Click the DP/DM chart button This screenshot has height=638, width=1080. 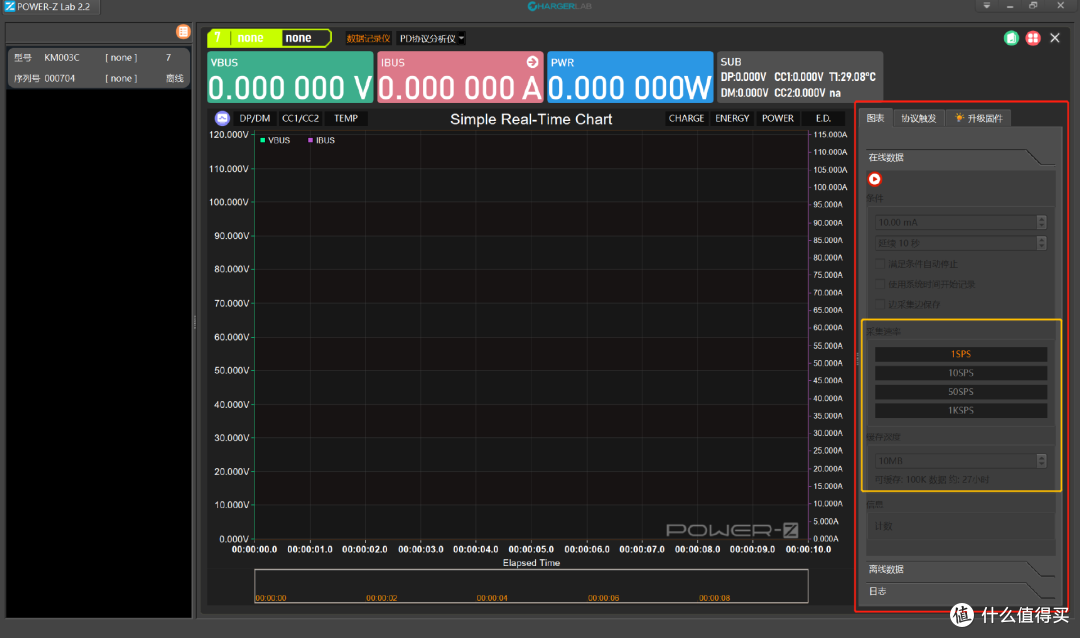point(254,119)
